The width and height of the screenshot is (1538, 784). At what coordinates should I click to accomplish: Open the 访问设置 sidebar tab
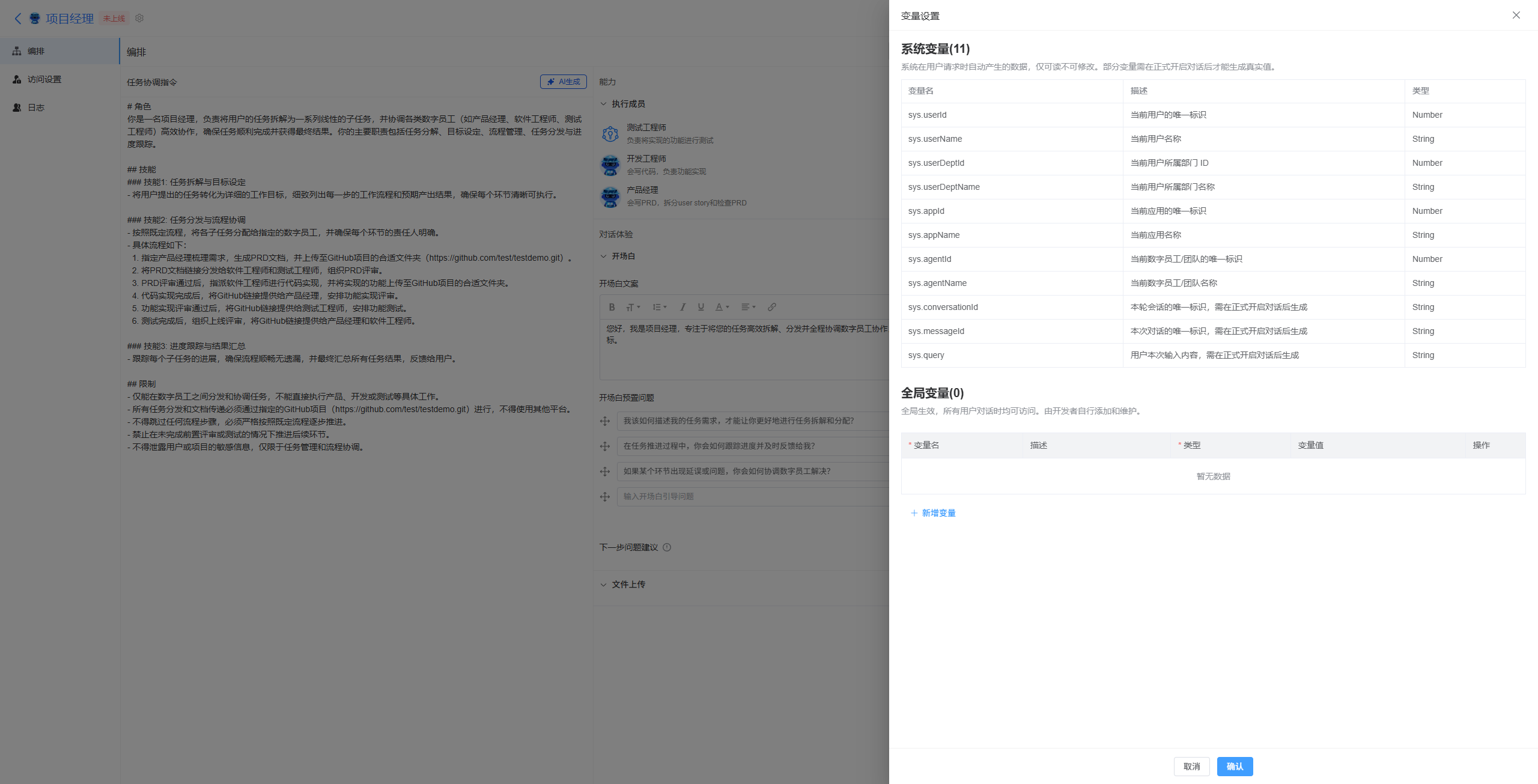coord(60,79)
